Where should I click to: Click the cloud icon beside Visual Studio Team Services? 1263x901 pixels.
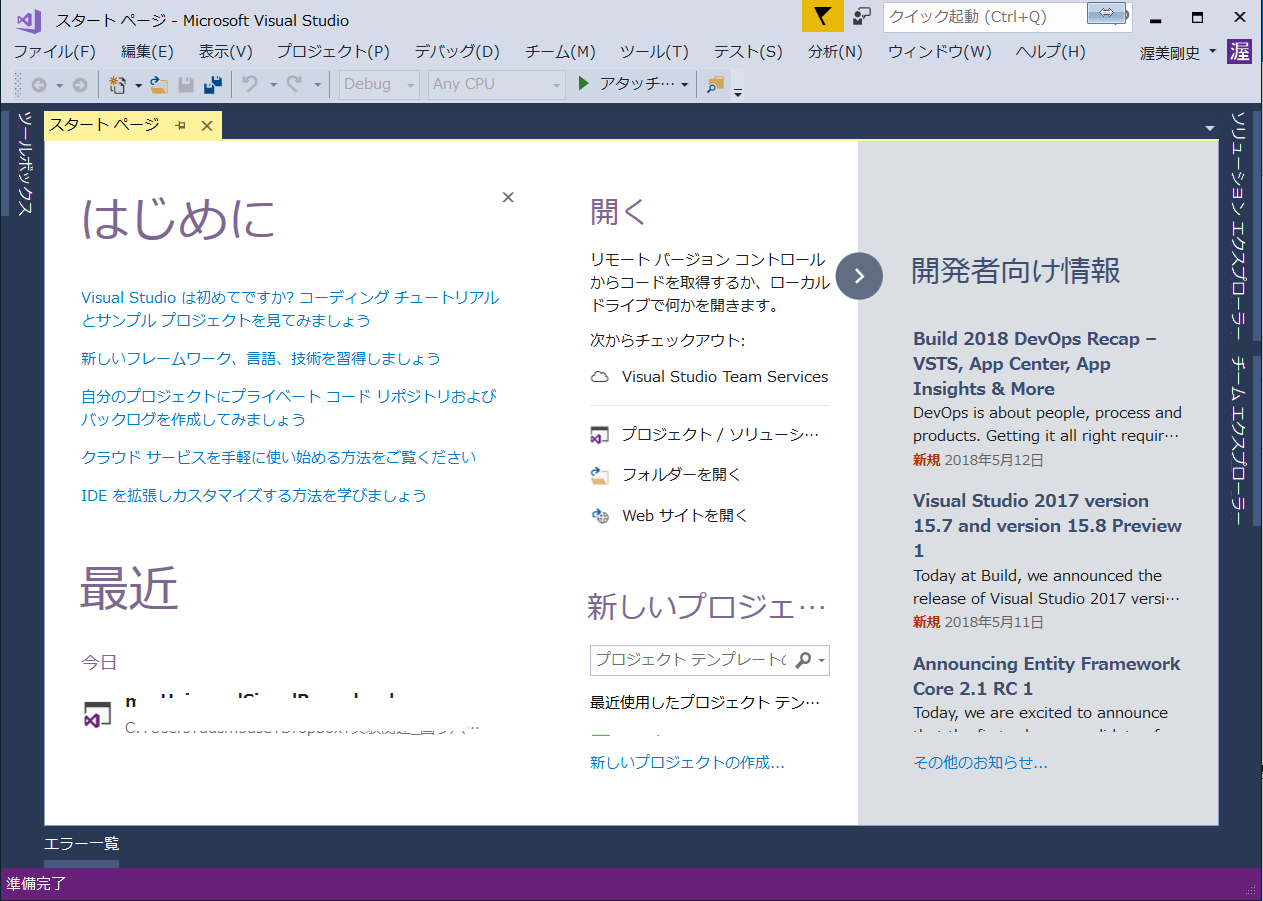(x=600, y=377)
